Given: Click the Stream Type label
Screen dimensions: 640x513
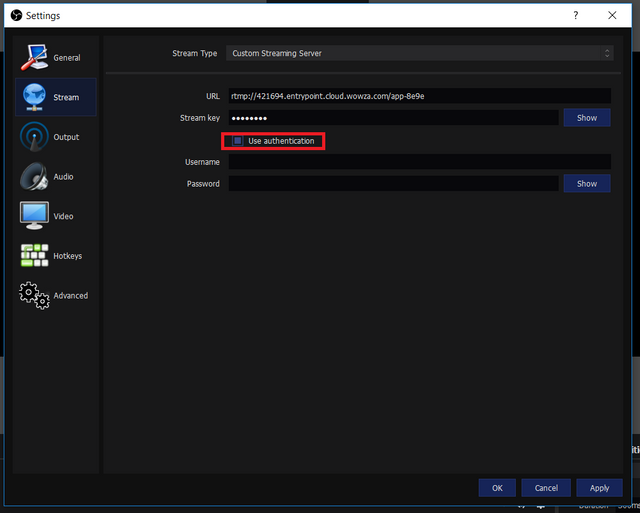Looking at the screenshot, I should [x=194, y=53].
